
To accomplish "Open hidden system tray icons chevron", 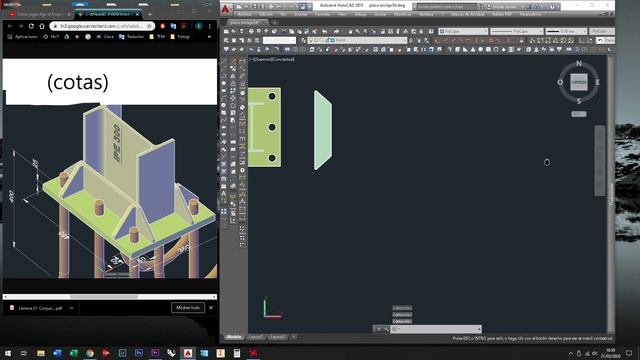I will (571, 353).
